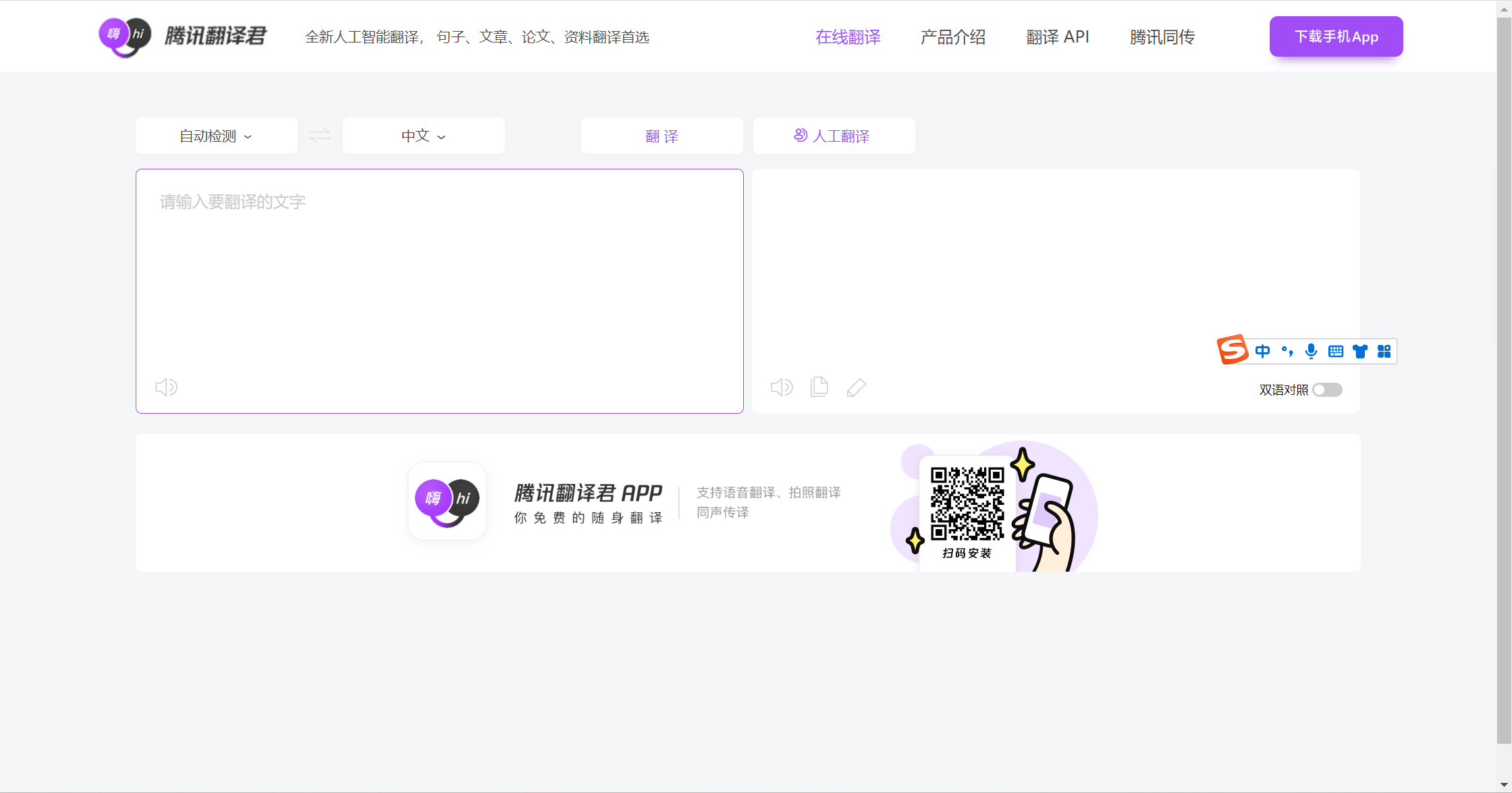
Task: Click the text input area to type
Action: (x=439, y=270)
